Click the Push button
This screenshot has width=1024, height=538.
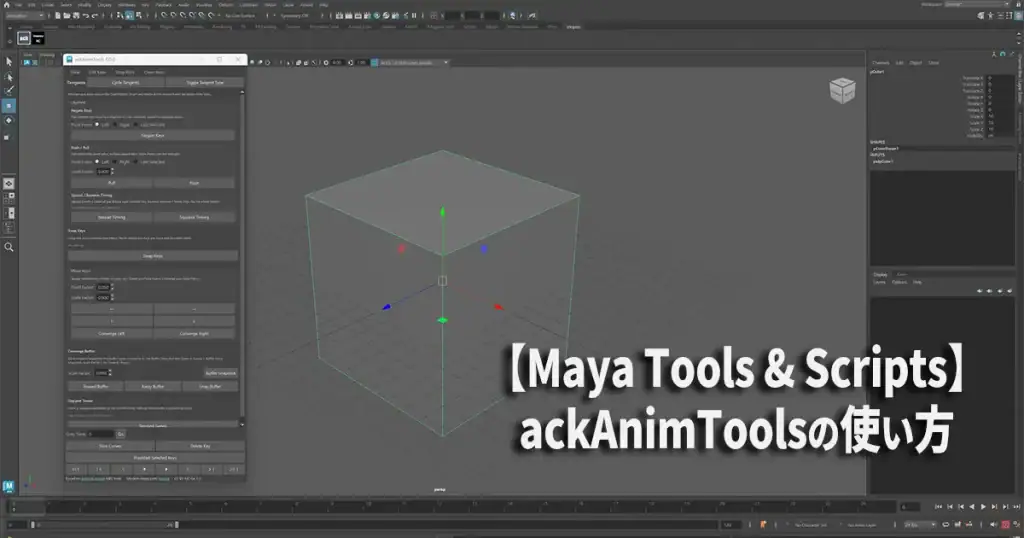click(195, 182)
